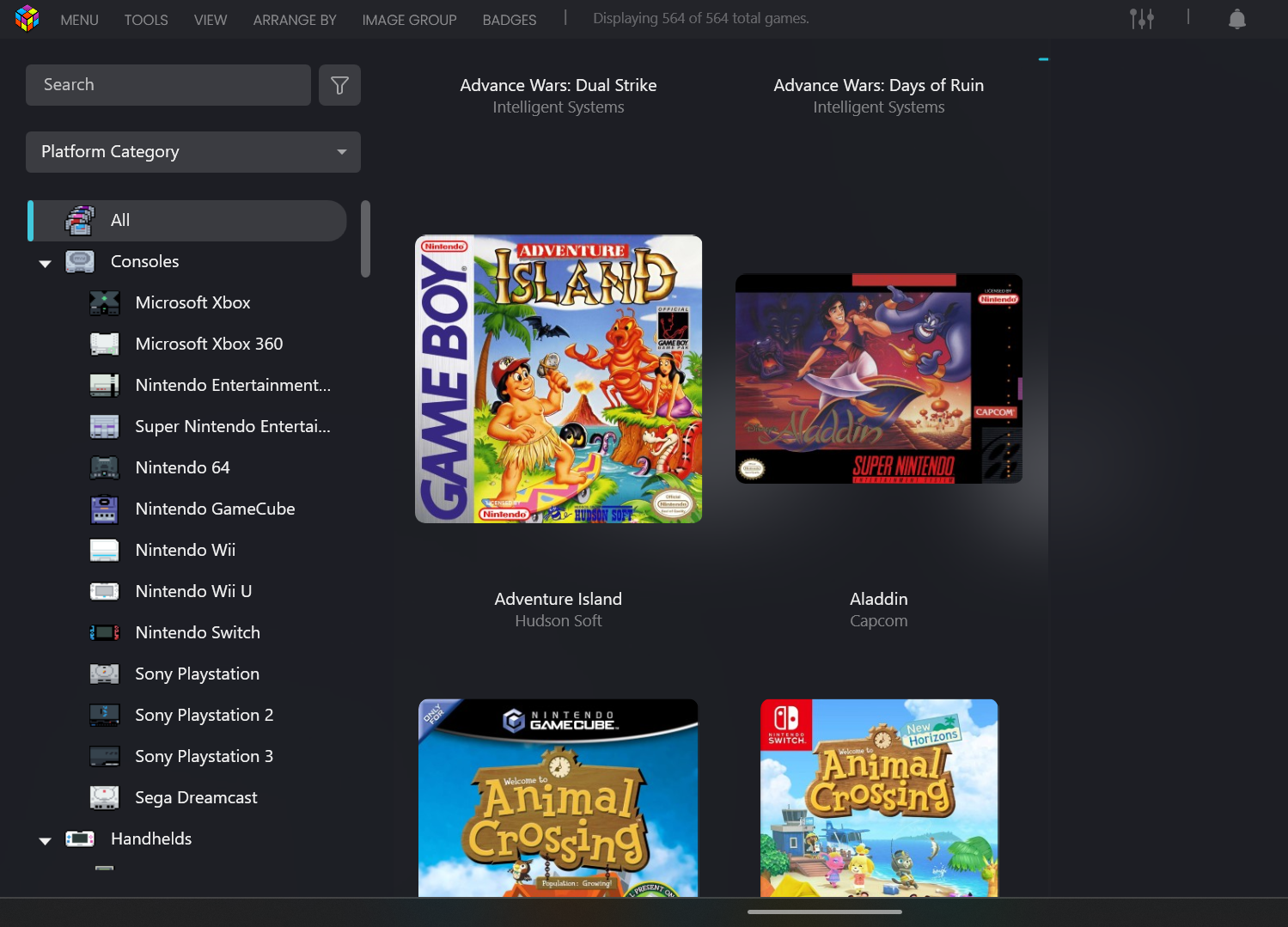The height and width of the screenshot is (927, 1288).
Task: Click Intelligent Systems under Dual Strike
Action: click(559, 107)
